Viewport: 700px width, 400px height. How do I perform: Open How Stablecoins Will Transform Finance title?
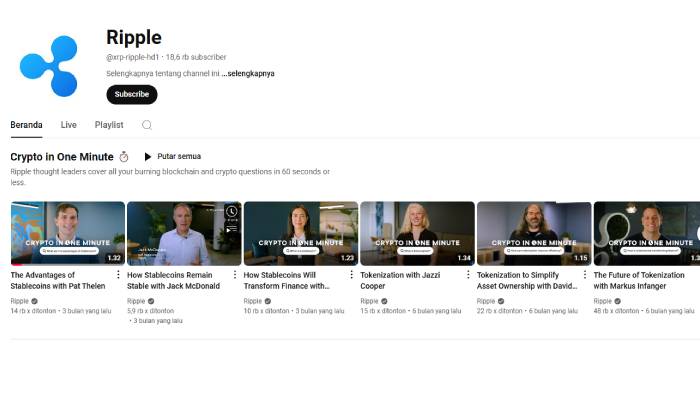[287, 280]
